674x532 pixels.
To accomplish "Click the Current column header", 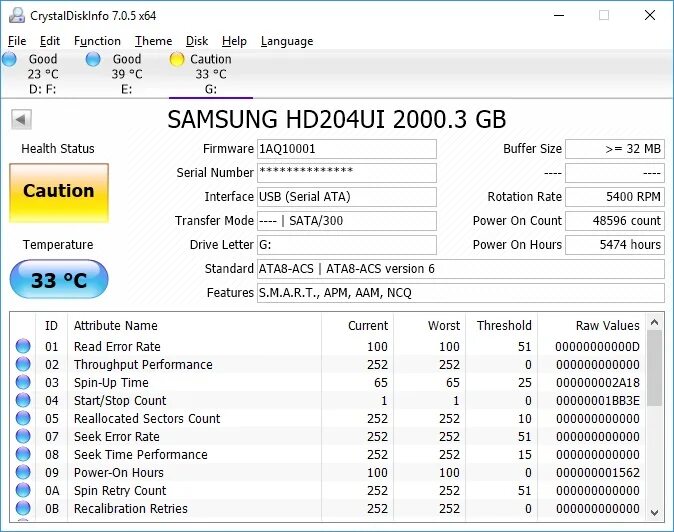I will 357,326.
